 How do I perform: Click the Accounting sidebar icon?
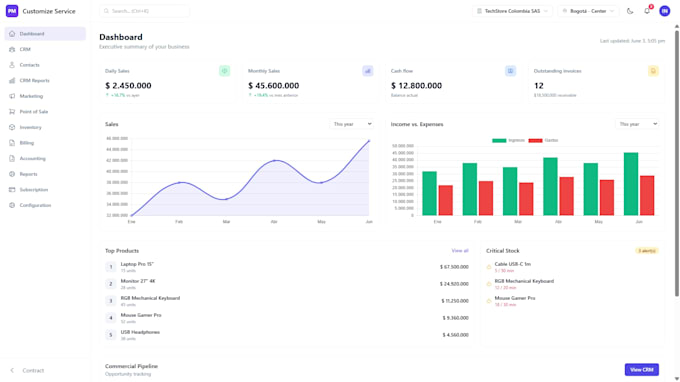tap(12, 158)
